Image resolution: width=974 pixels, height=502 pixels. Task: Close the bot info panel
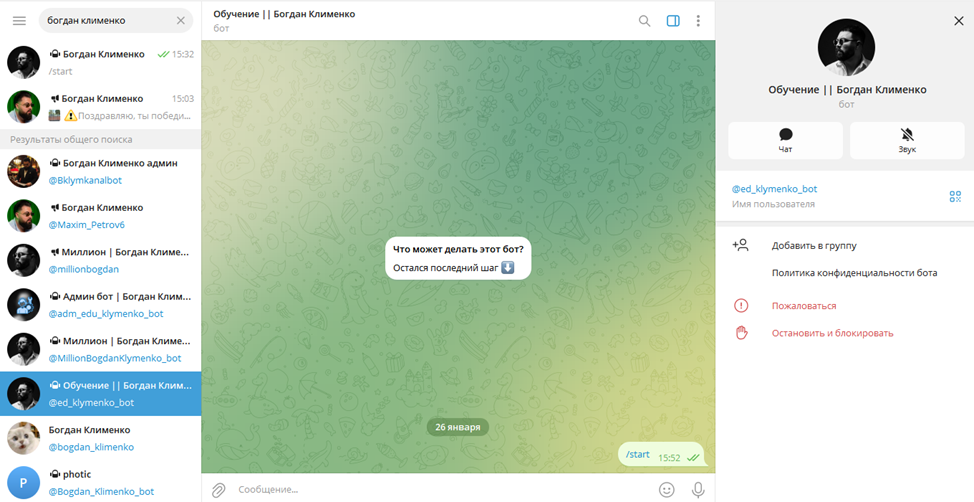click(958, 21)
